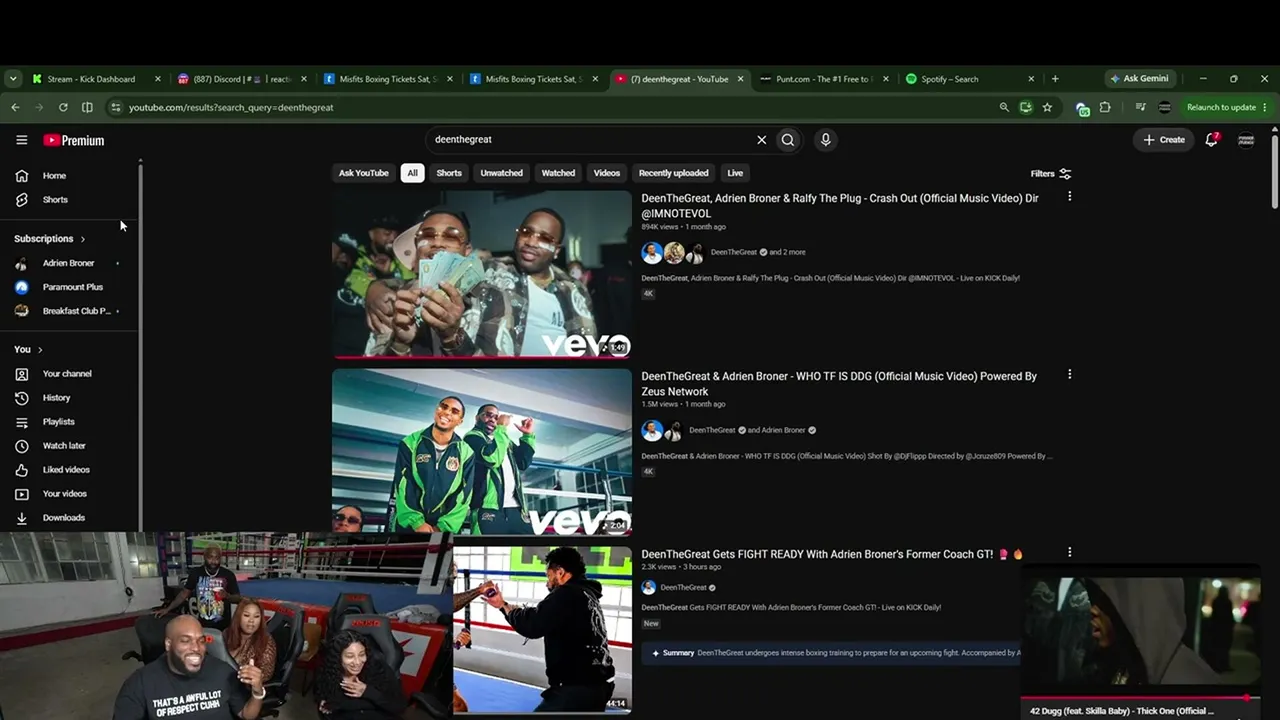Open Adrien Broner subscription channel
Image resolution: width=1280 pixels, height=720 pixels.
click(x=70, y=263)
